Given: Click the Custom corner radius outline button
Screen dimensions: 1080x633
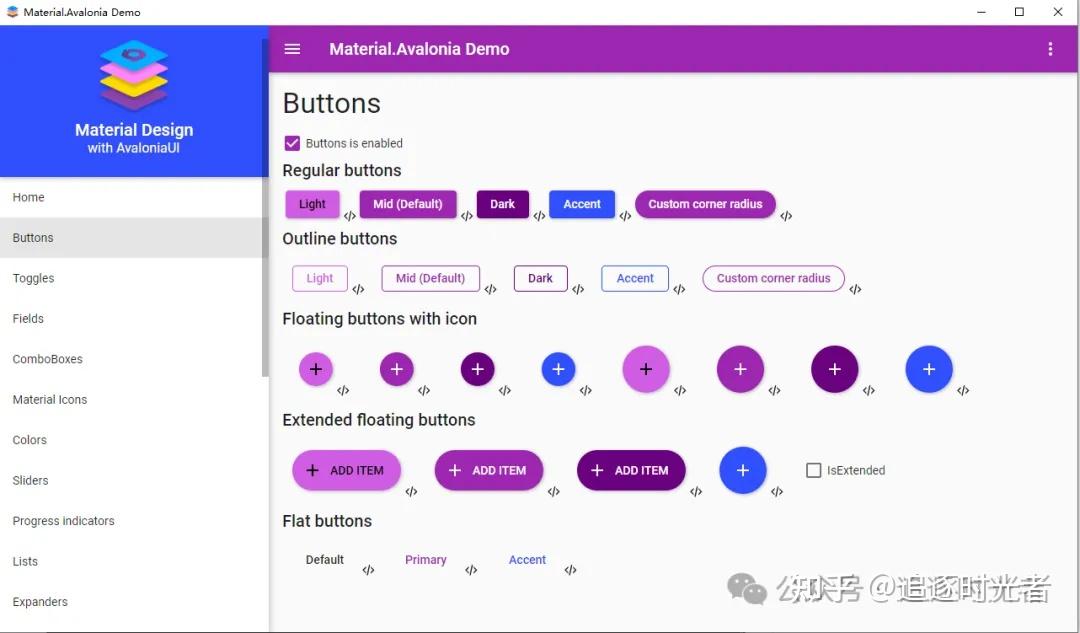Looking at the screenshot, I should [x=773, y=278].
